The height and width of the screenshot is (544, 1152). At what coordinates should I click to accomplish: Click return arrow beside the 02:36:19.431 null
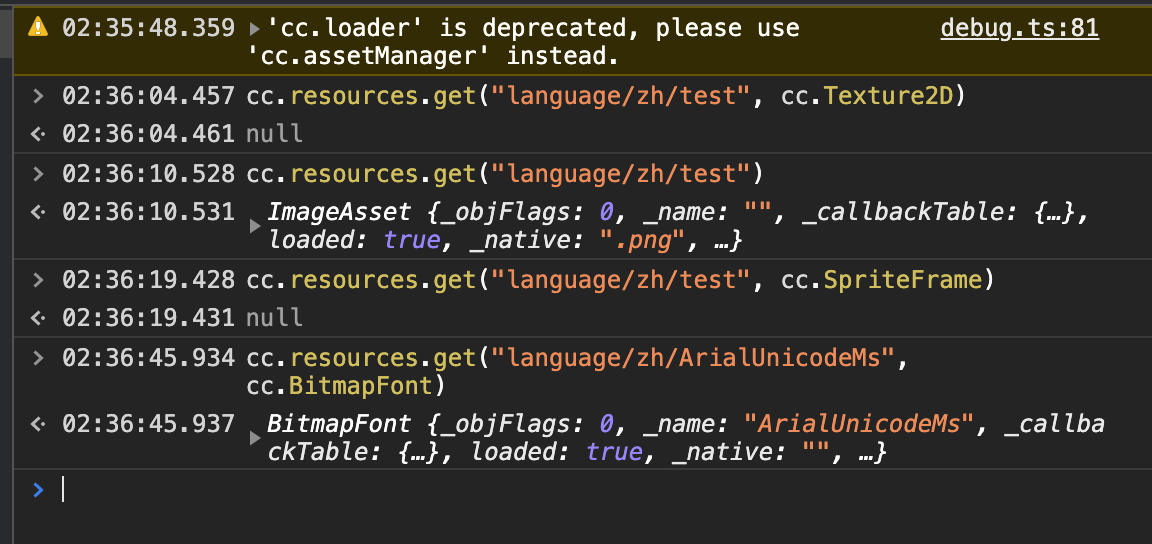pyautogui.click(x=38, y=318)
